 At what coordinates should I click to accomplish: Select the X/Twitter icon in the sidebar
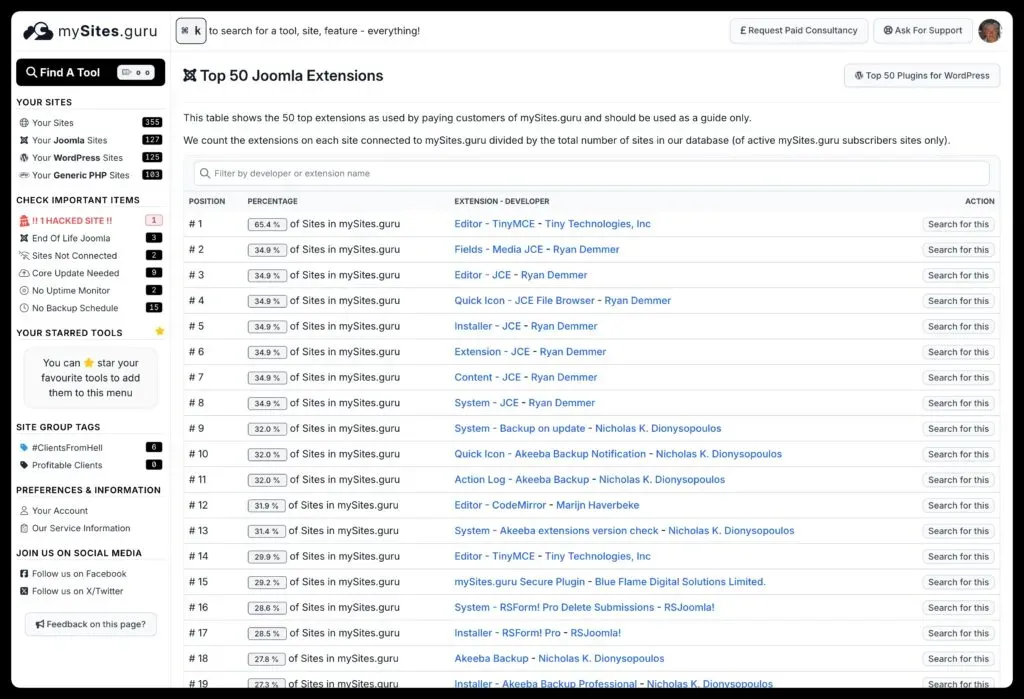[x=22, y=589]
